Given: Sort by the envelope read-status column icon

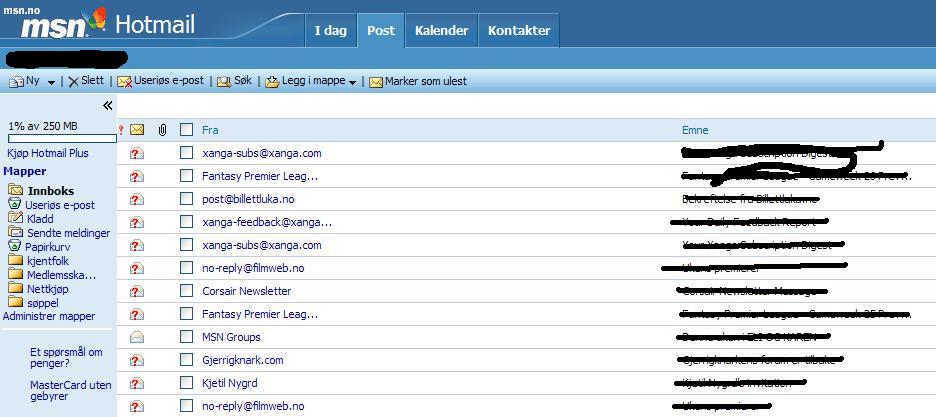Looking at the screenshot, I should 137,129.
